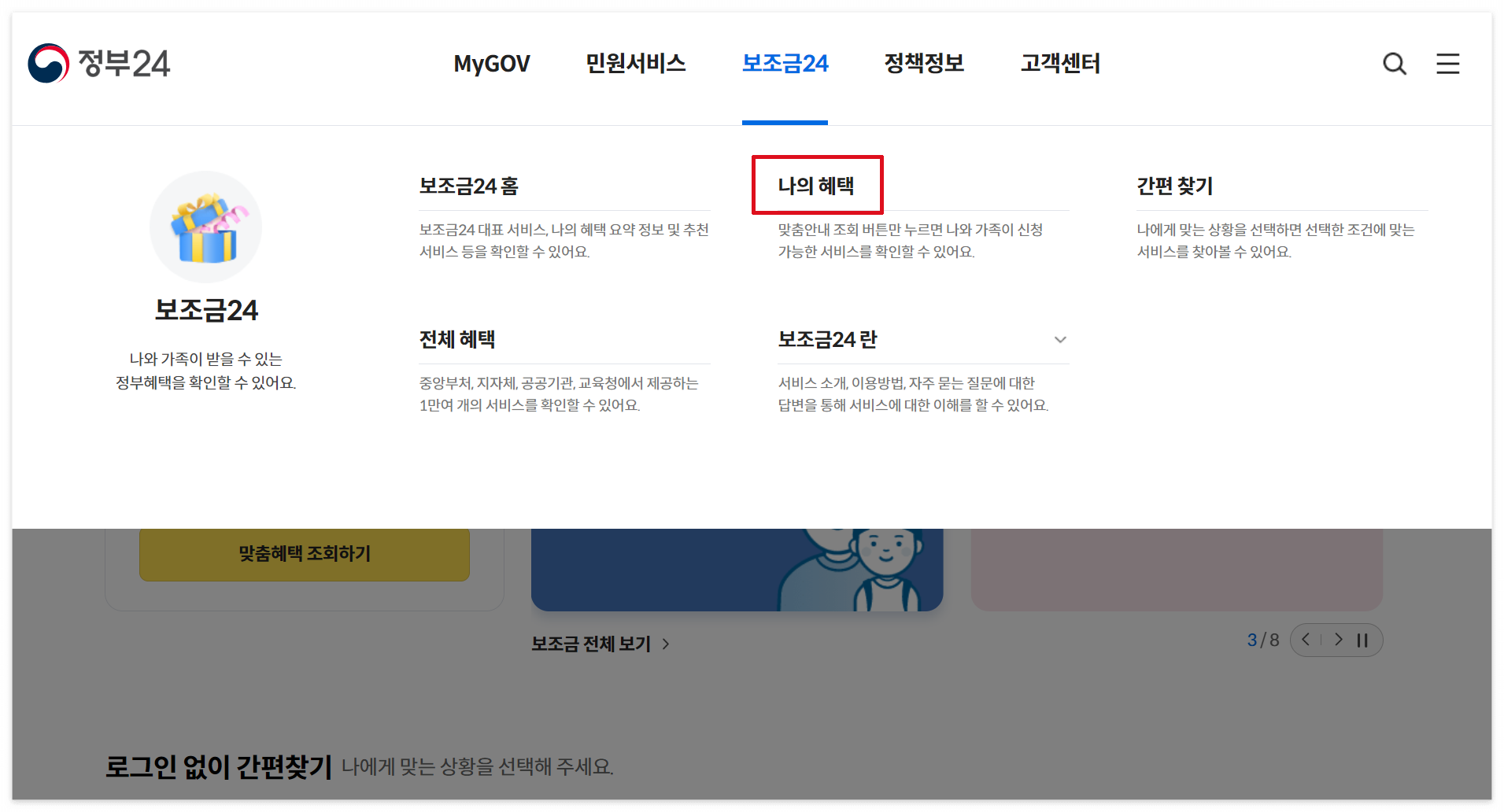1504x812 pixels.
Task: Pause the carousel autoplay
Action: [1363, 640]
